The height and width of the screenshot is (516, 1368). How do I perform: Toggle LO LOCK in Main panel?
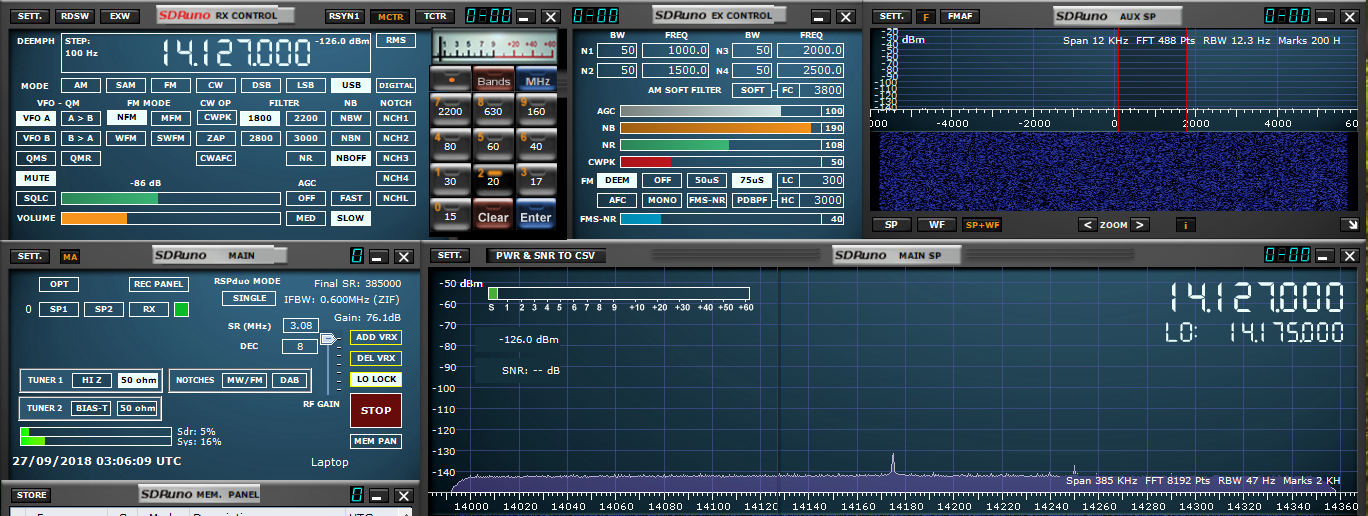pos(376,379)
